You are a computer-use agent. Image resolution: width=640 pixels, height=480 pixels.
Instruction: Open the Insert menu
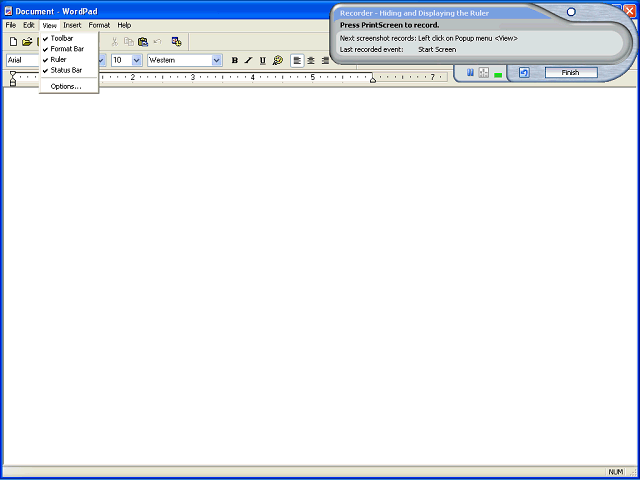72,25
